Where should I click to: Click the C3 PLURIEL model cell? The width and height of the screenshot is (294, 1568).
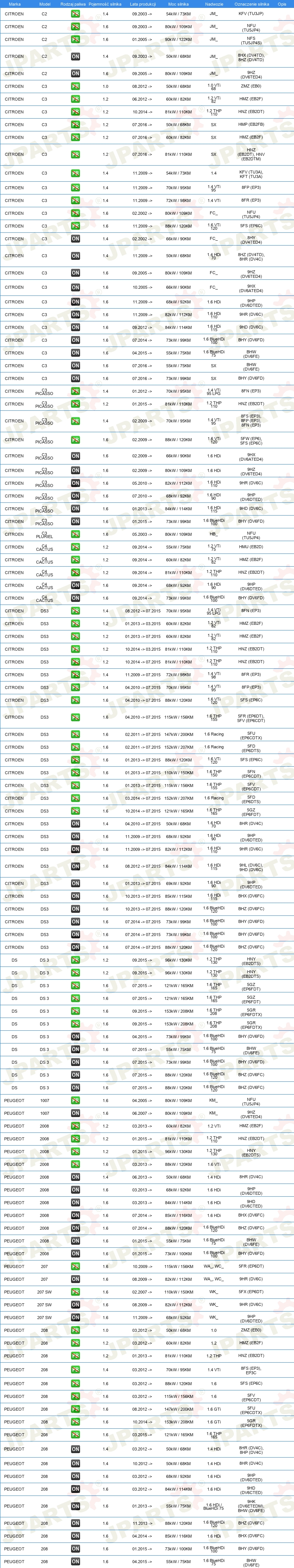44,534
